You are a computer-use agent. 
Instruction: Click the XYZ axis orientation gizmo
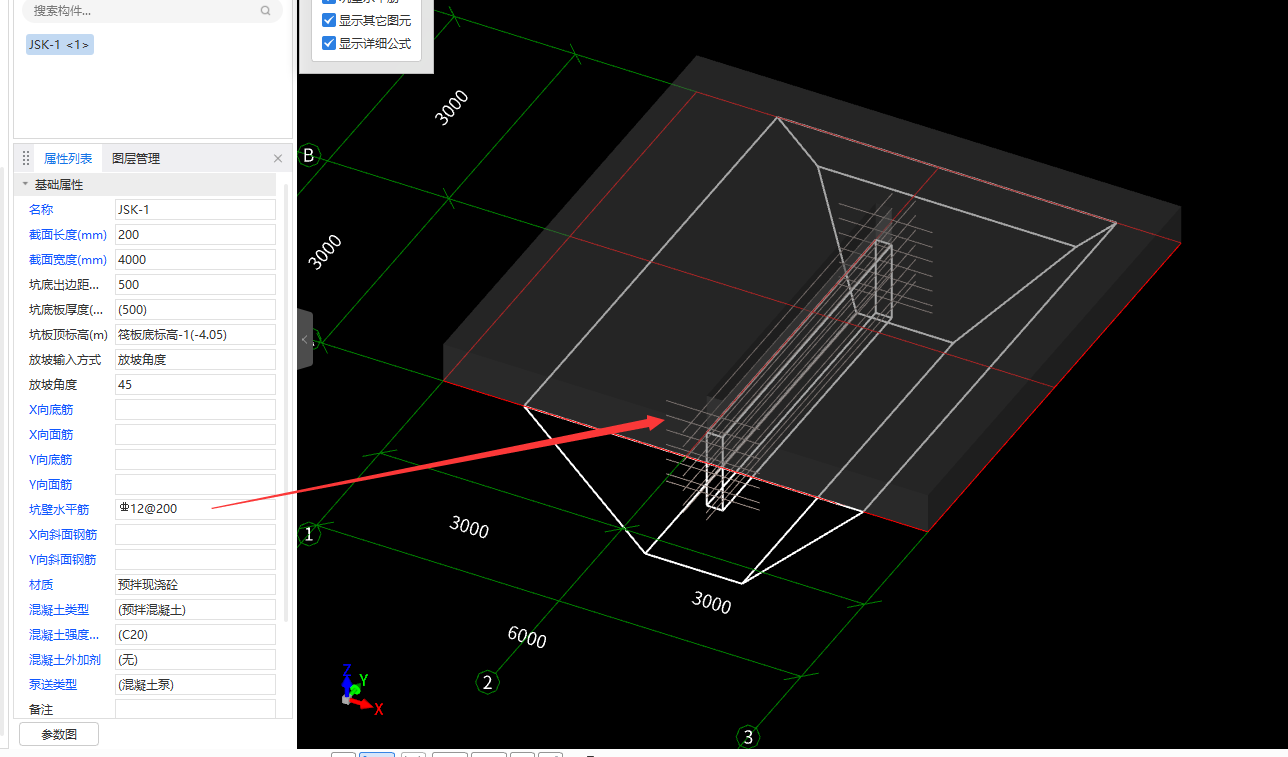[360, 690]
